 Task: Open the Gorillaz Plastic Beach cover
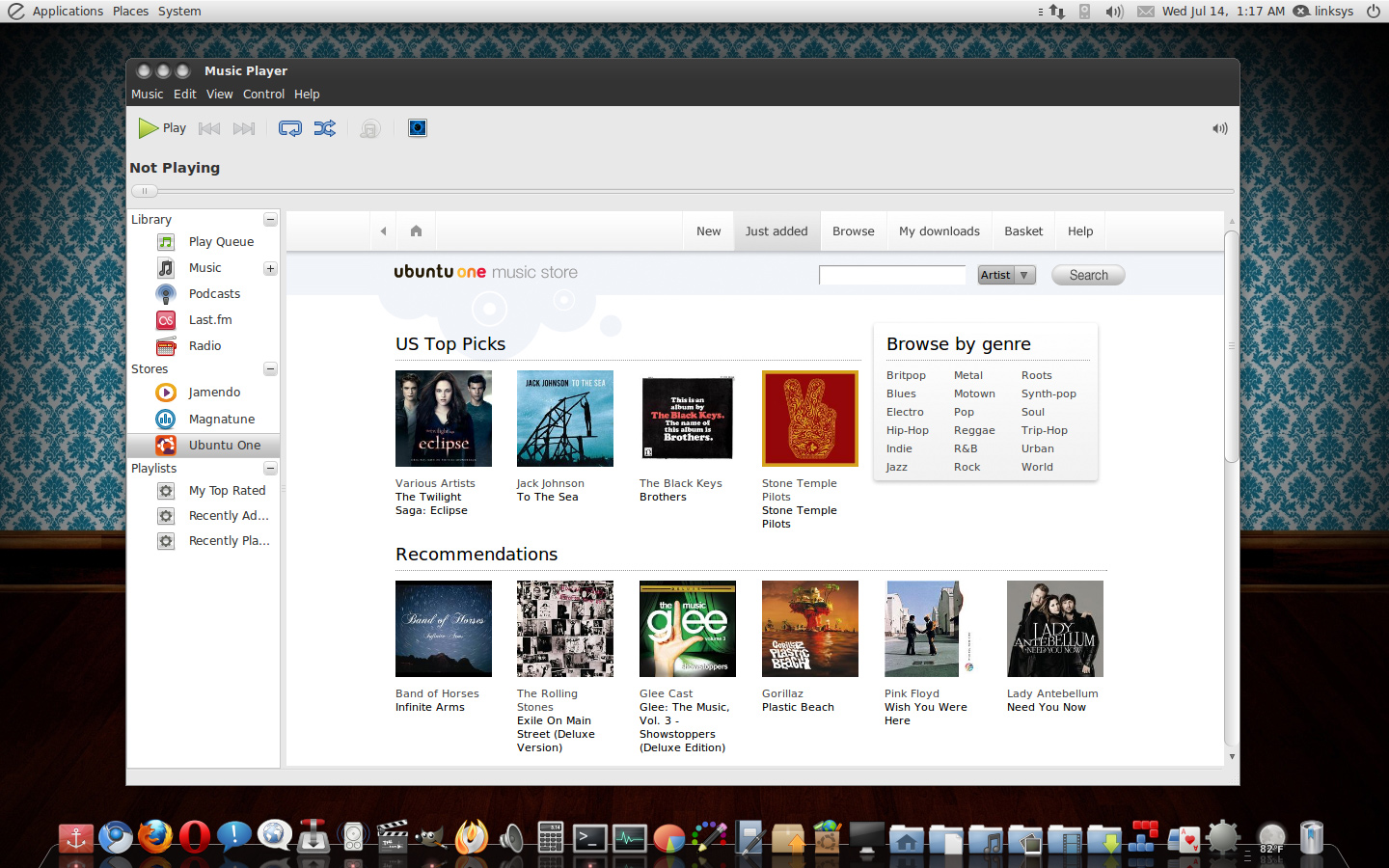(810, 629)
